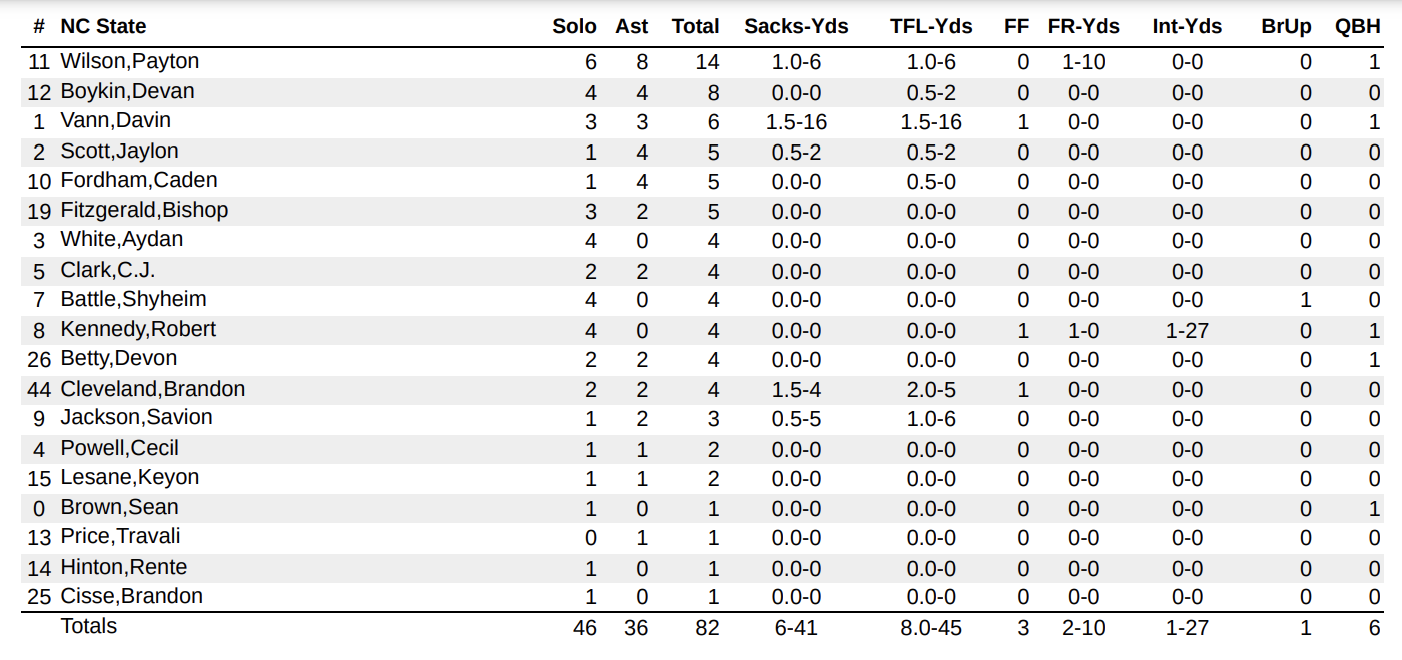Click the Solo column header
The image size is (1402, 660).
574,27
